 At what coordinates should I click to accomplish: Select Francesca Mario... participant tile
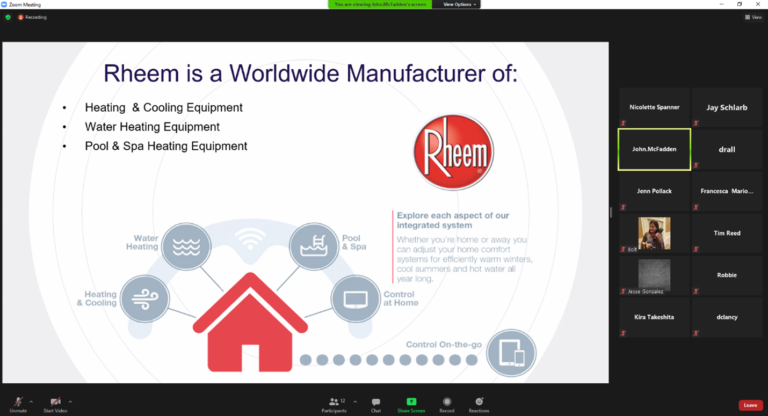[x=727, y=191]
